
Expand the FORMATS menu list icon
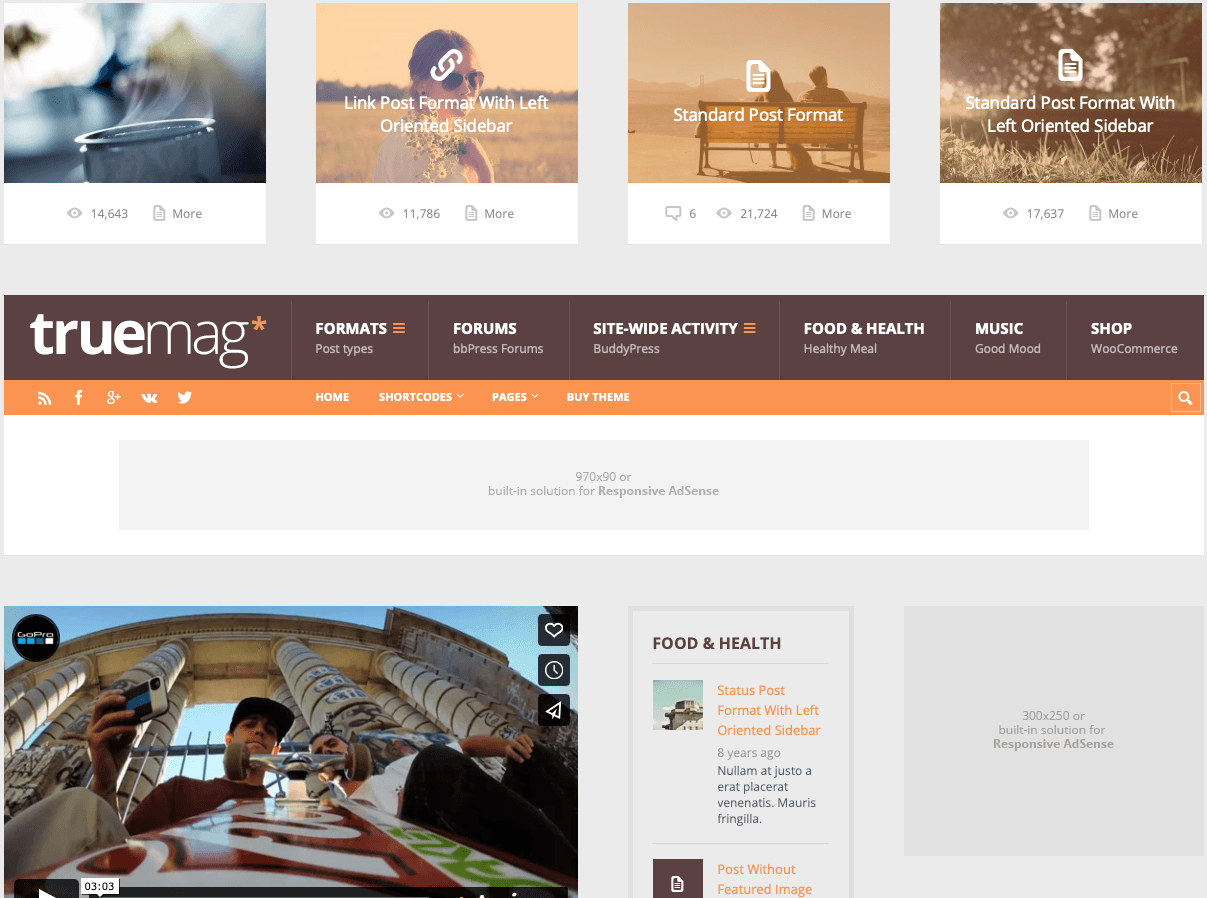398,327
